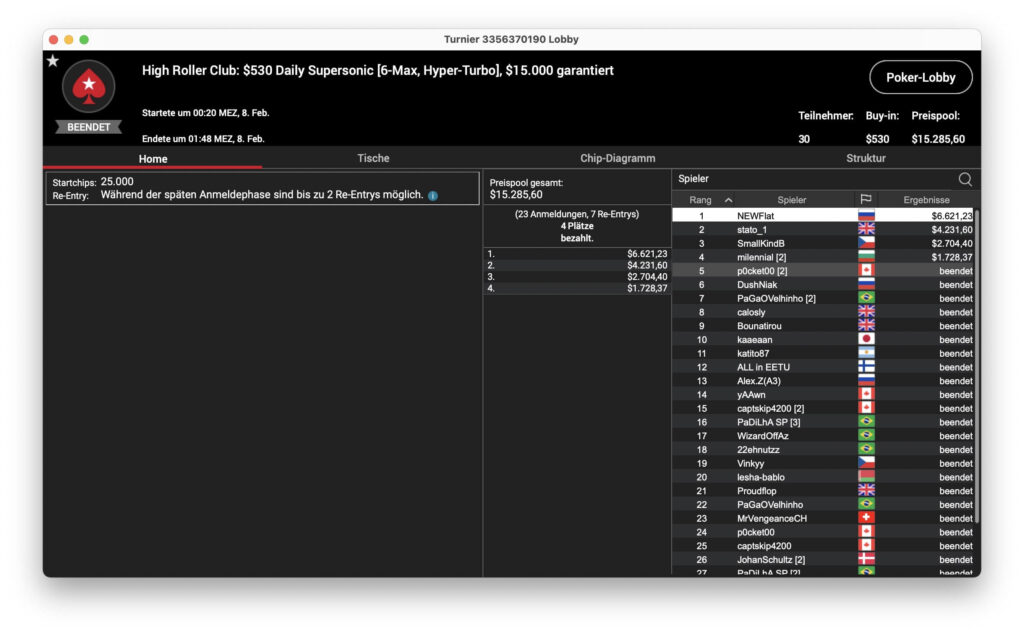Viewport: 1024px width, 634px height.
Task: Select player NEWFlat in first place
Action: (755, 215)
